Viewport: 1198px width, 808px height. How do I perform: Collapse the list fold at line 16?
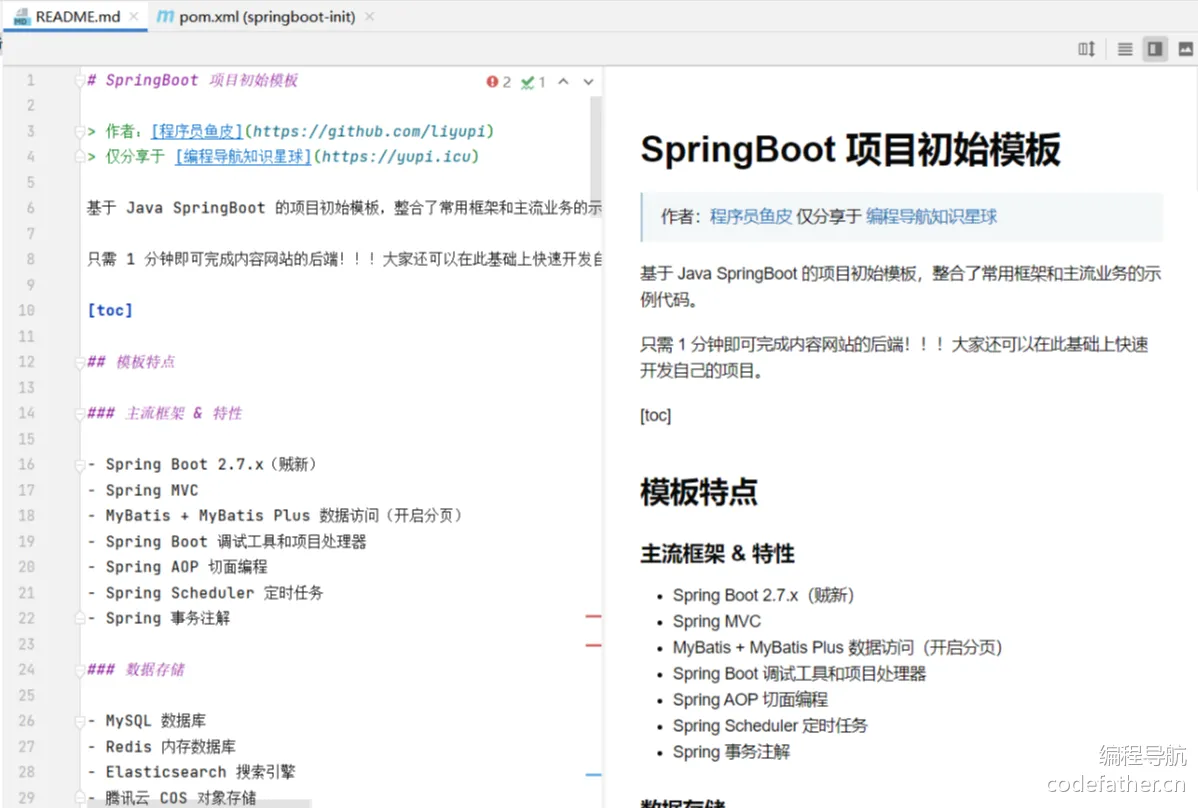point(79,464)
